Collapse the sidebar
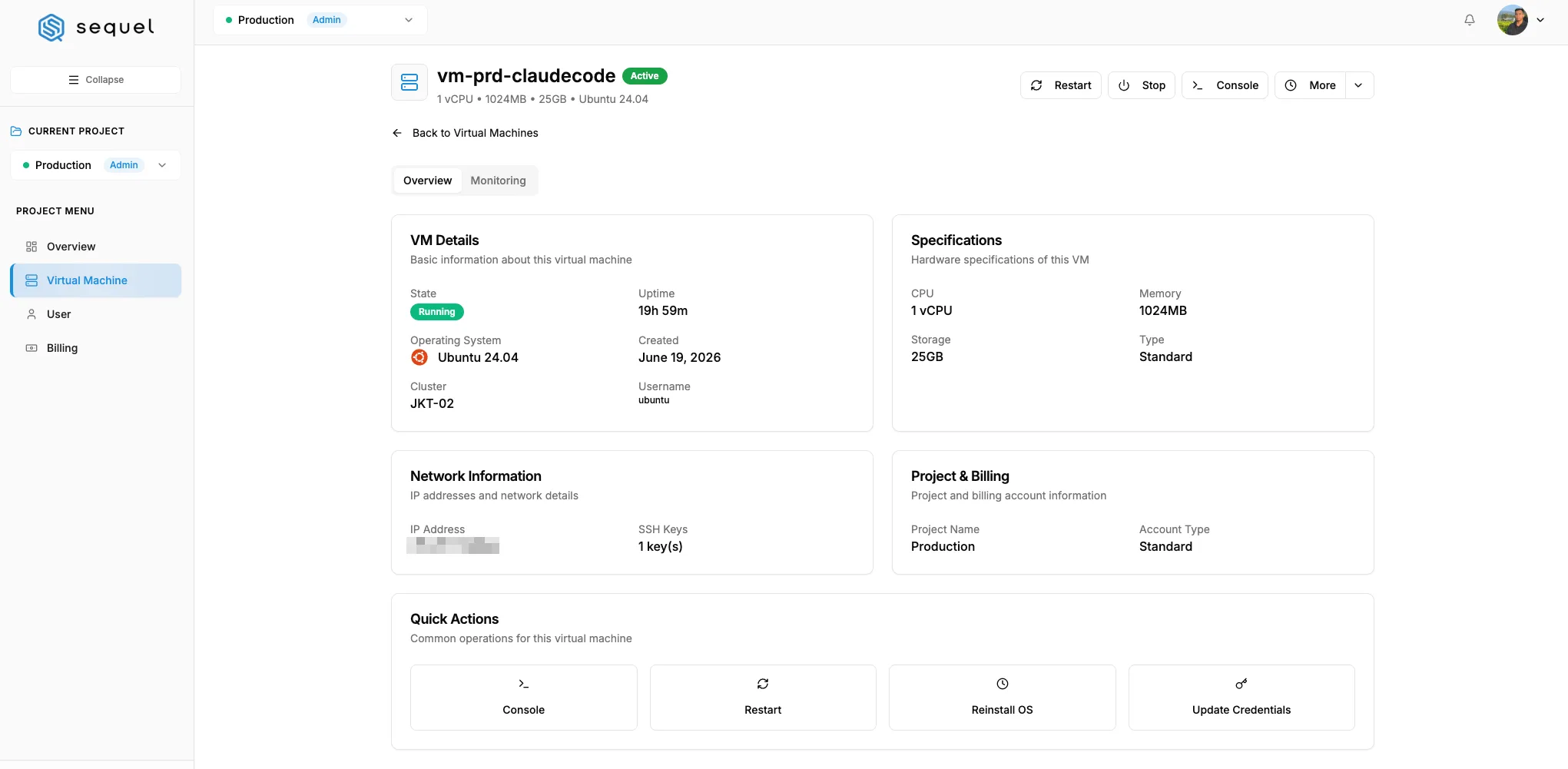1568x769 pixels. pyautogui.click(x=95, y=80)
